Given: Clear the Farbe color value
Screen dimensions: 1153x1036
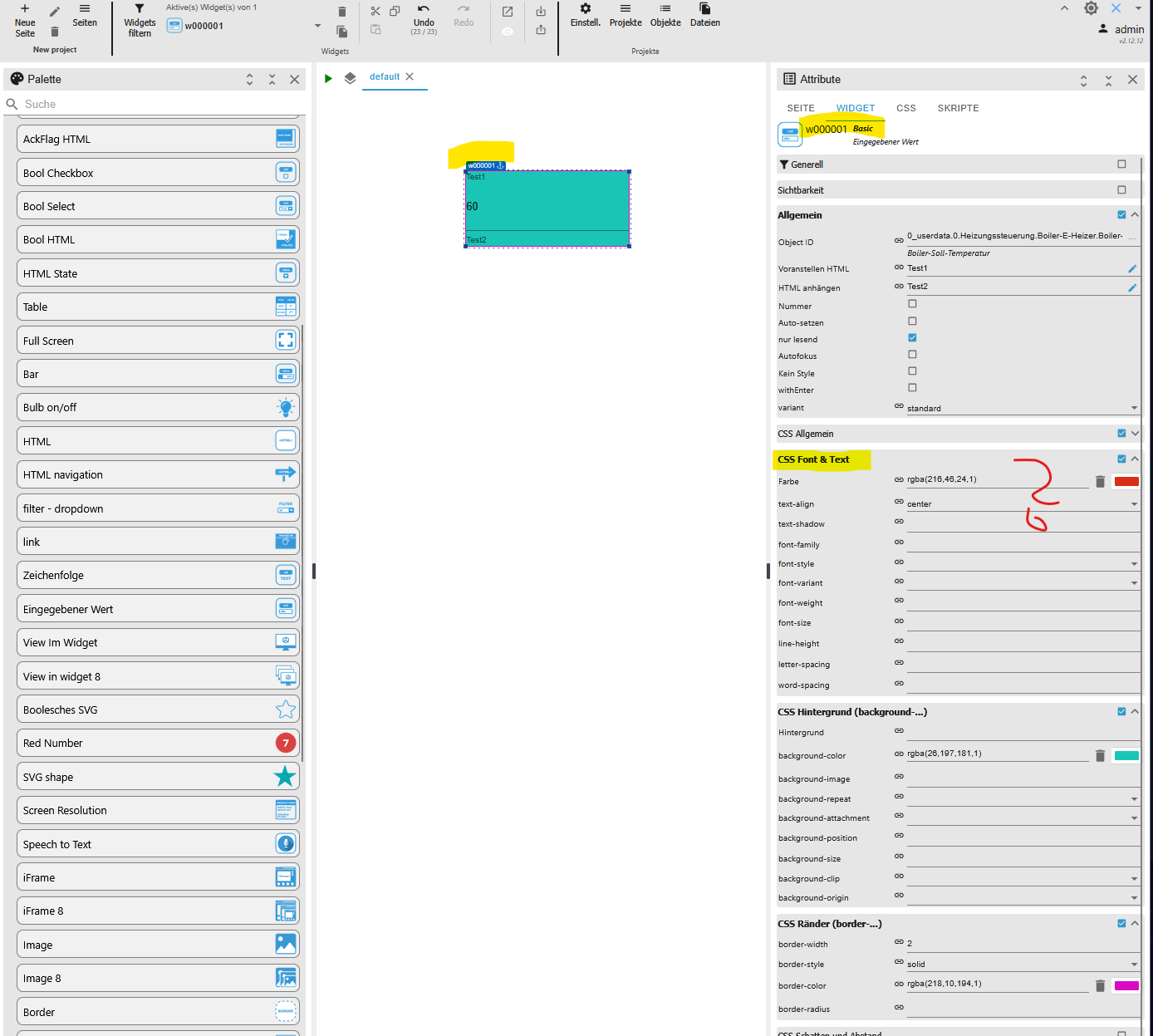Looking at the screenshot, I should 1100,482.
